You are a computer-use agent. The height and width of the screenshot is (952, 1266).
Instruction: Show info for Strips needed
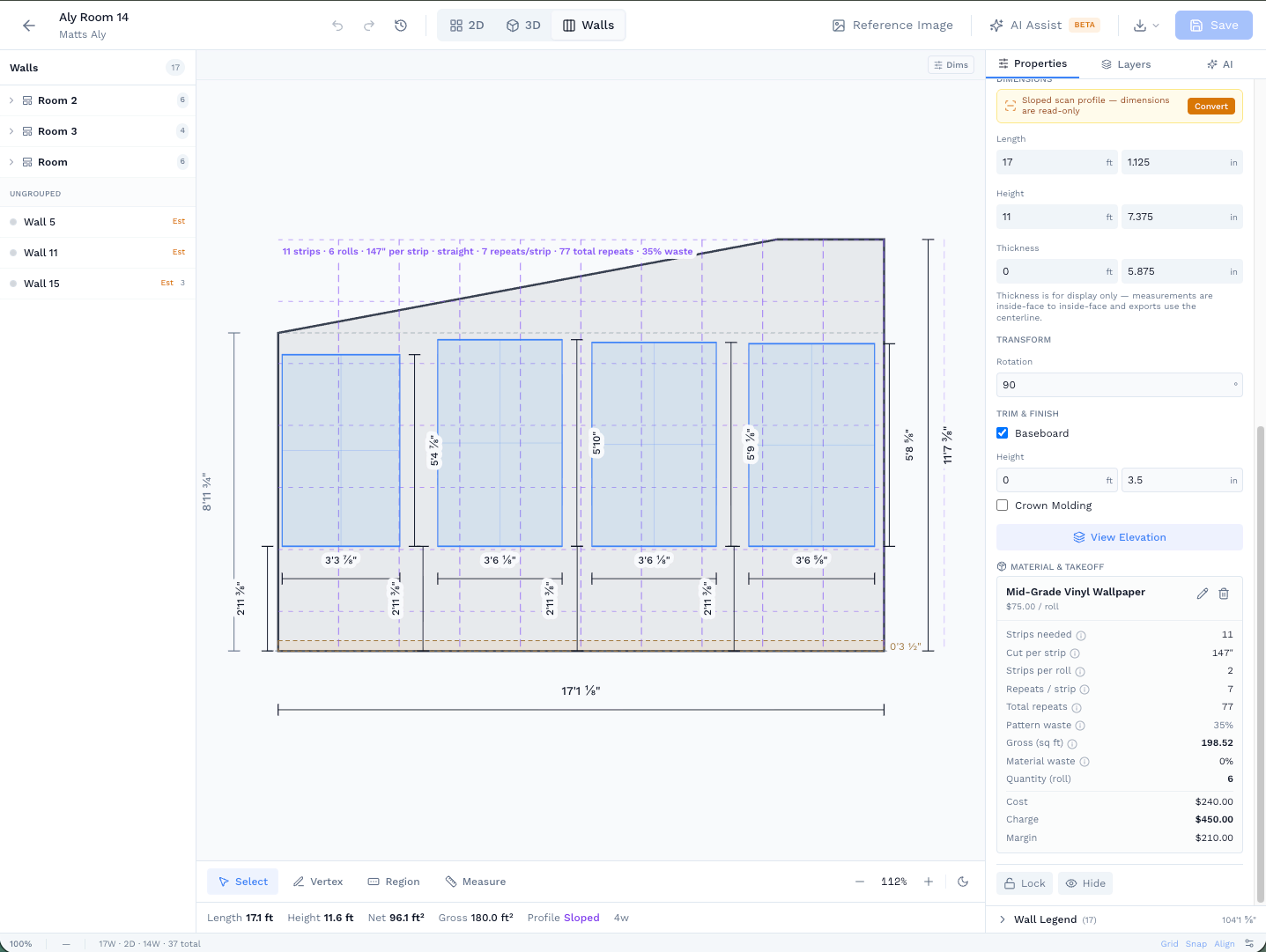(1081, 635)
